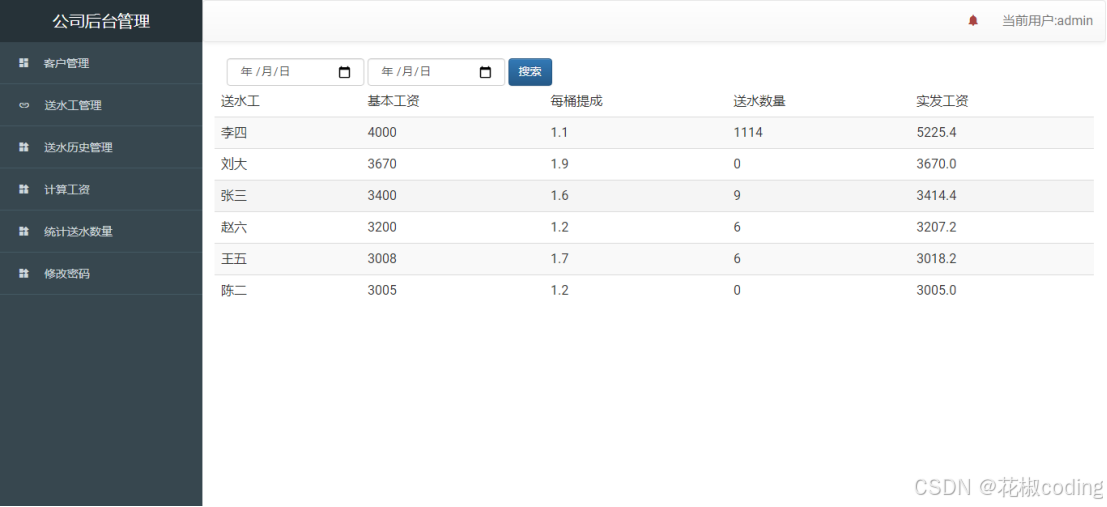
Task: Open 修改密码 menu item
Action: coord(101,273)
